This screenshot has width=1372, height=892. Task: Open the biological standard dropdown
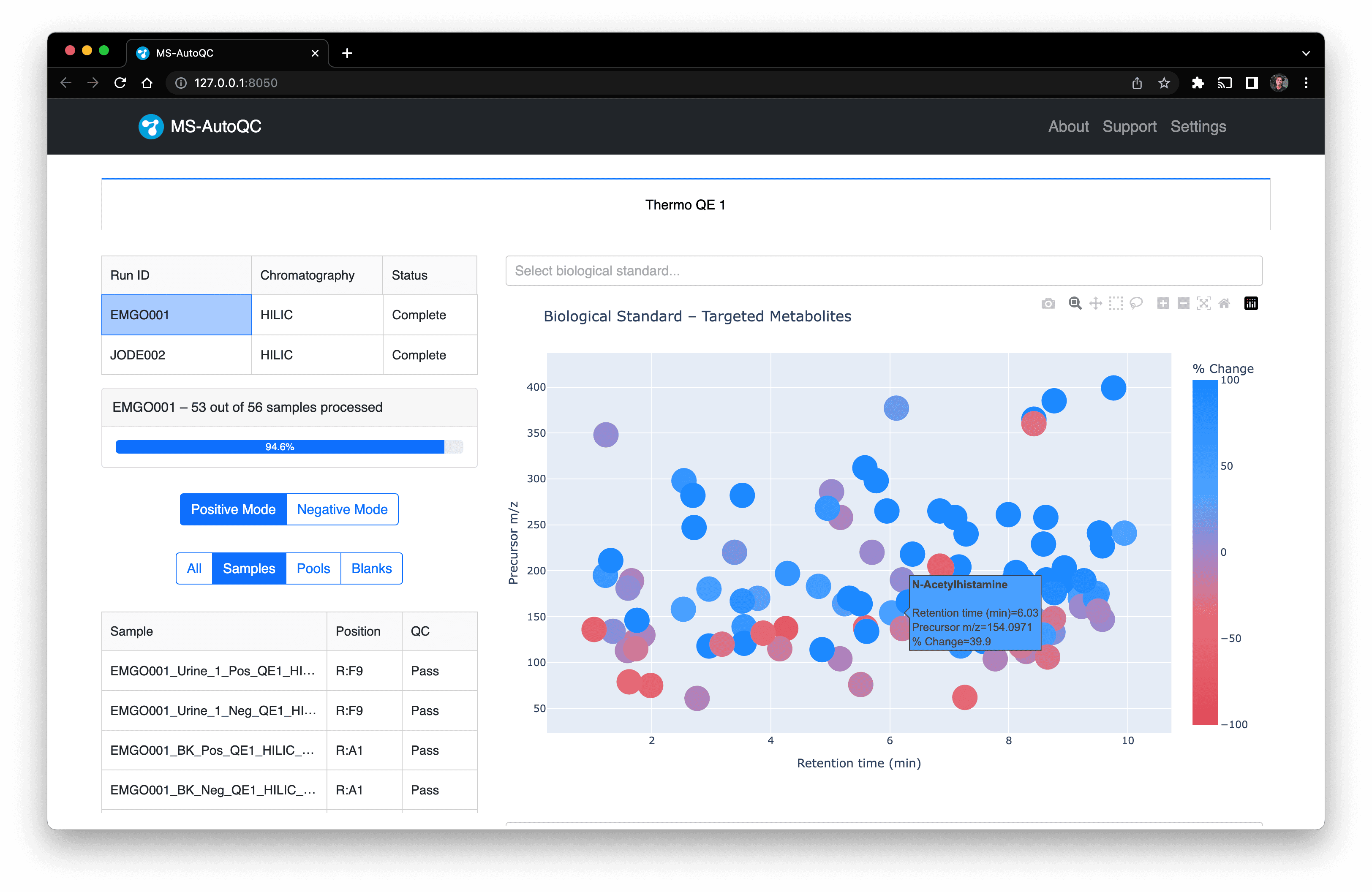point(883,271)
